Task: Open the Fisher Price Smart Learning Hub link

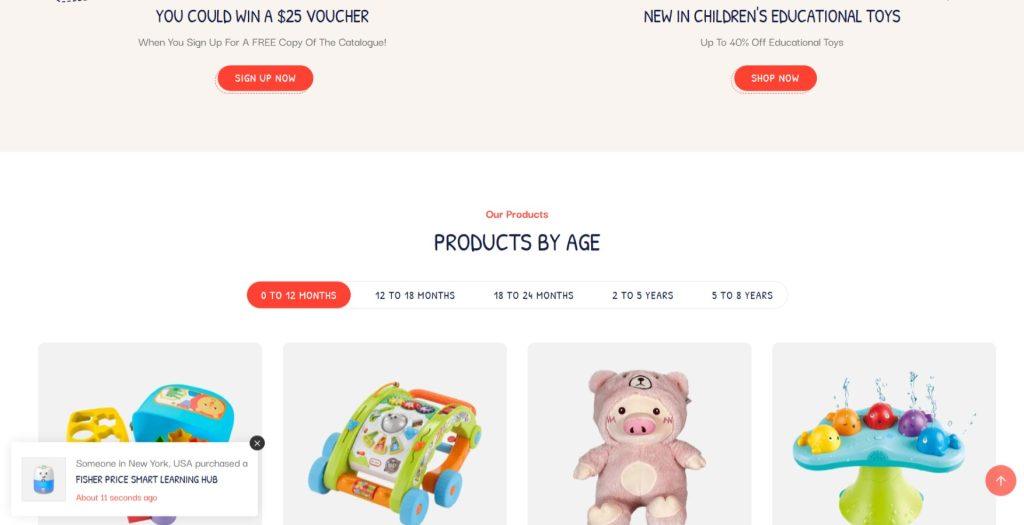Action: 146,479
